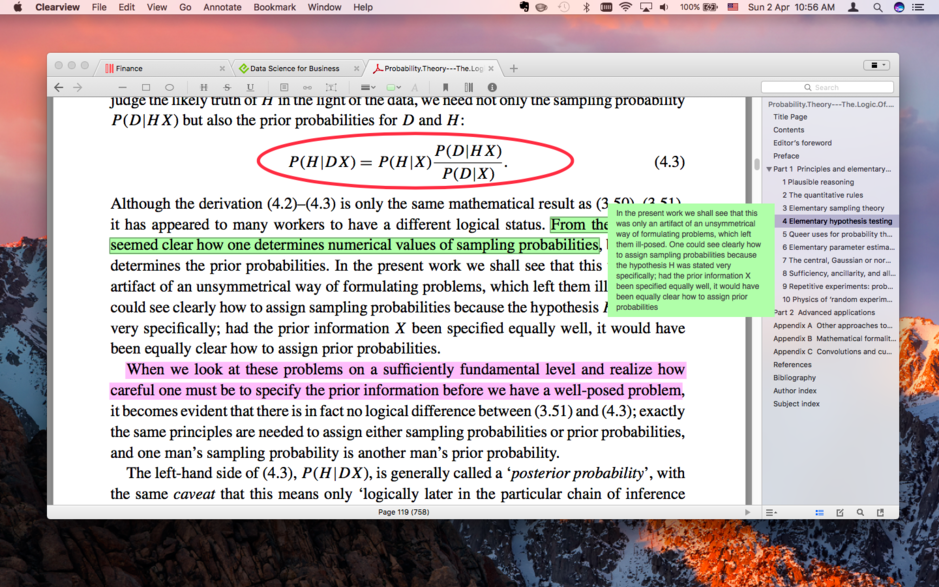Open the Annotate menu
Viewport: 939px width, 587px height.
coord(221,7)
